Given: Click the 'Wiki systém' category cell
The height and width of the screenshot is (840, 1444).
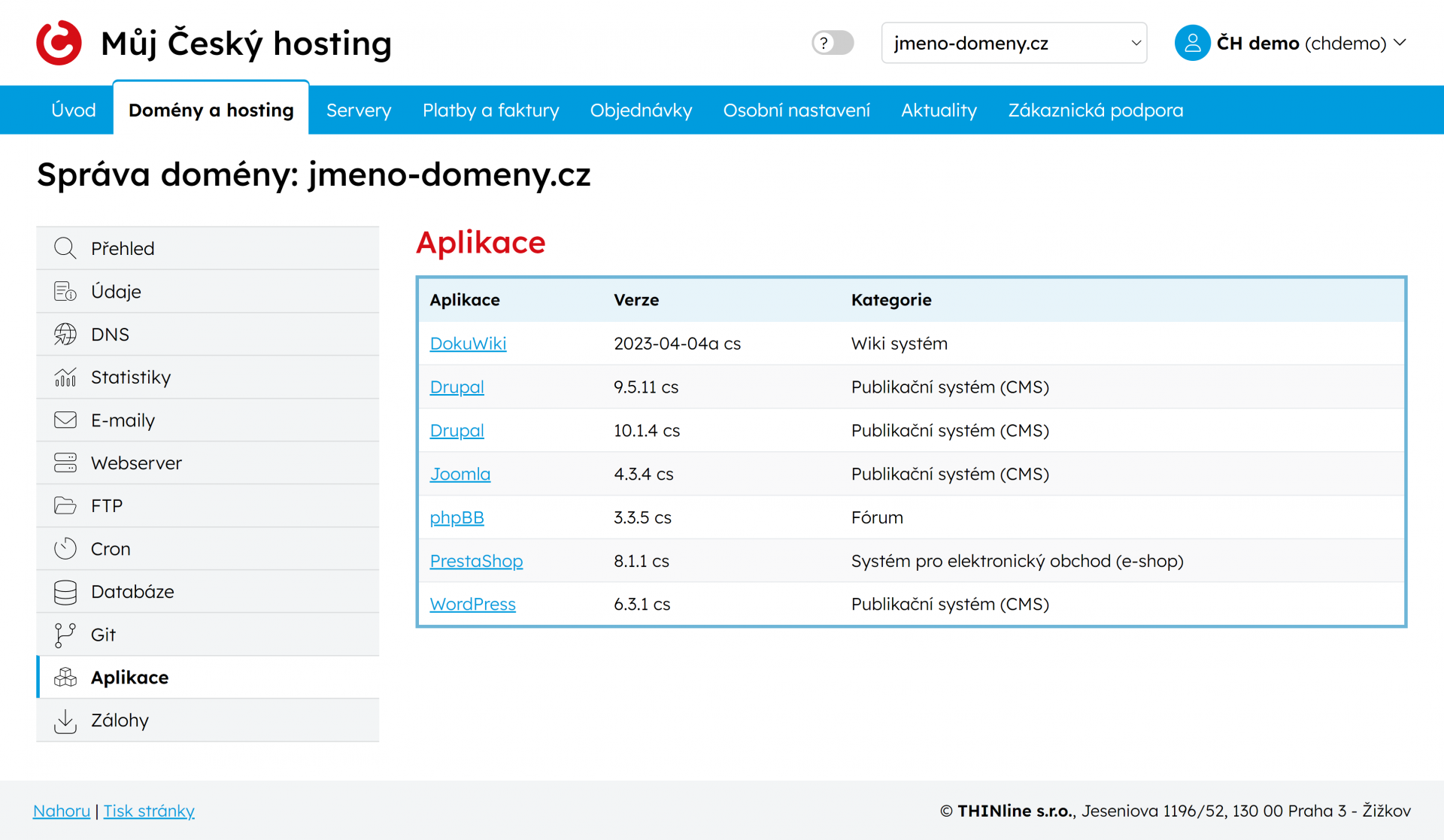Looking at the screenshot, I should 899,344.
